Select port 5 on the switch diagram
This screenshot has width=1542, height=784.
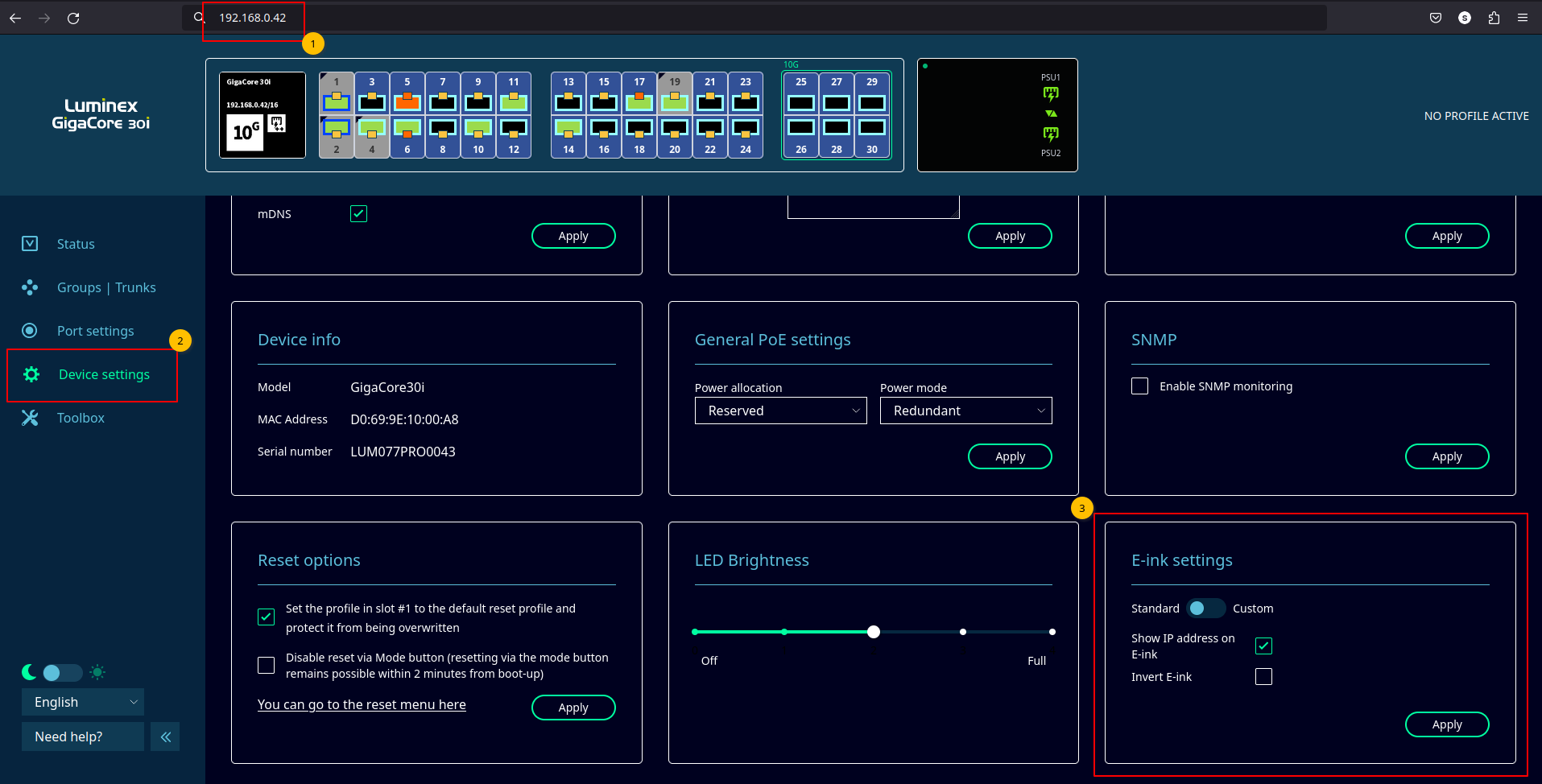(x=407, y=101)
